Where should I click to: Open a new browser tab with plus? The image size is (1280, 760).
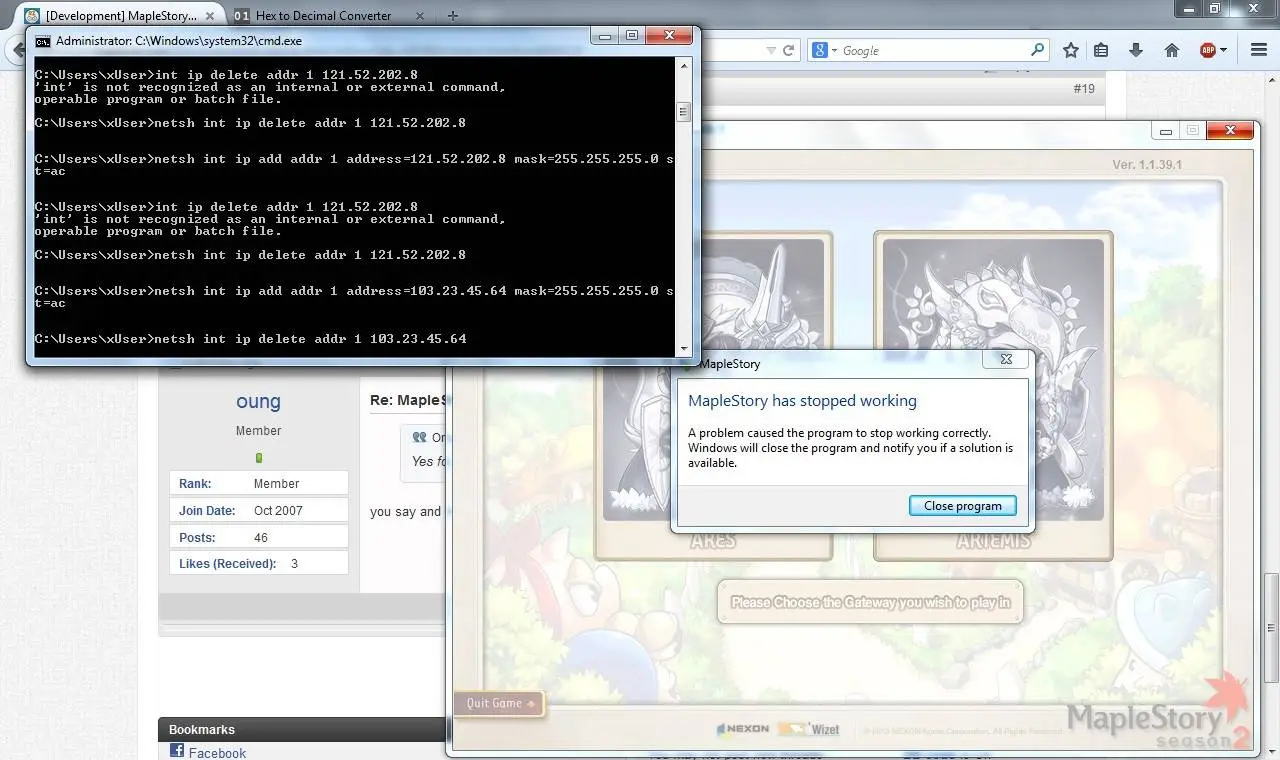[453, 16]
